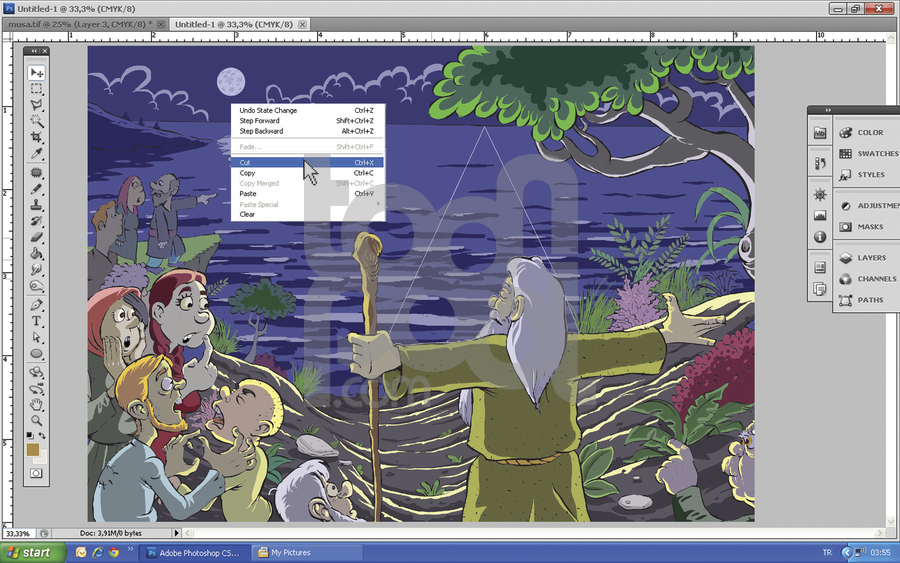Image resolution: width=900 pixels, height=563 pixels.
Task: Open the Styles panel
Action: [867, 175]
